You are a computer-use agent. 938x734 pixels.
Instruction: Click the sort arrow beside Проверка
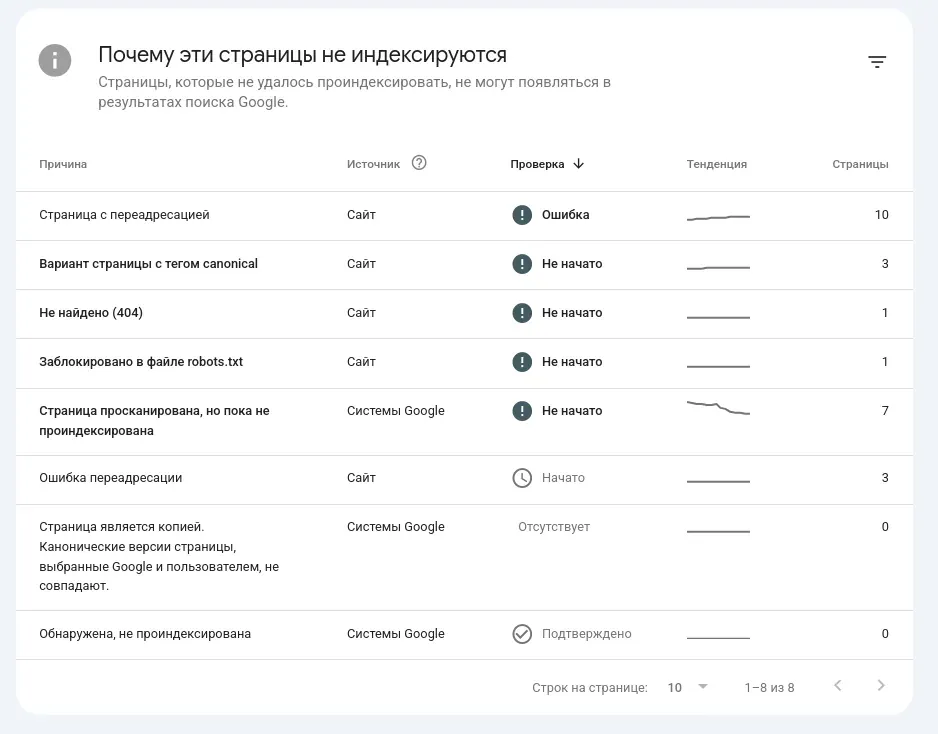tap(578, 164)
